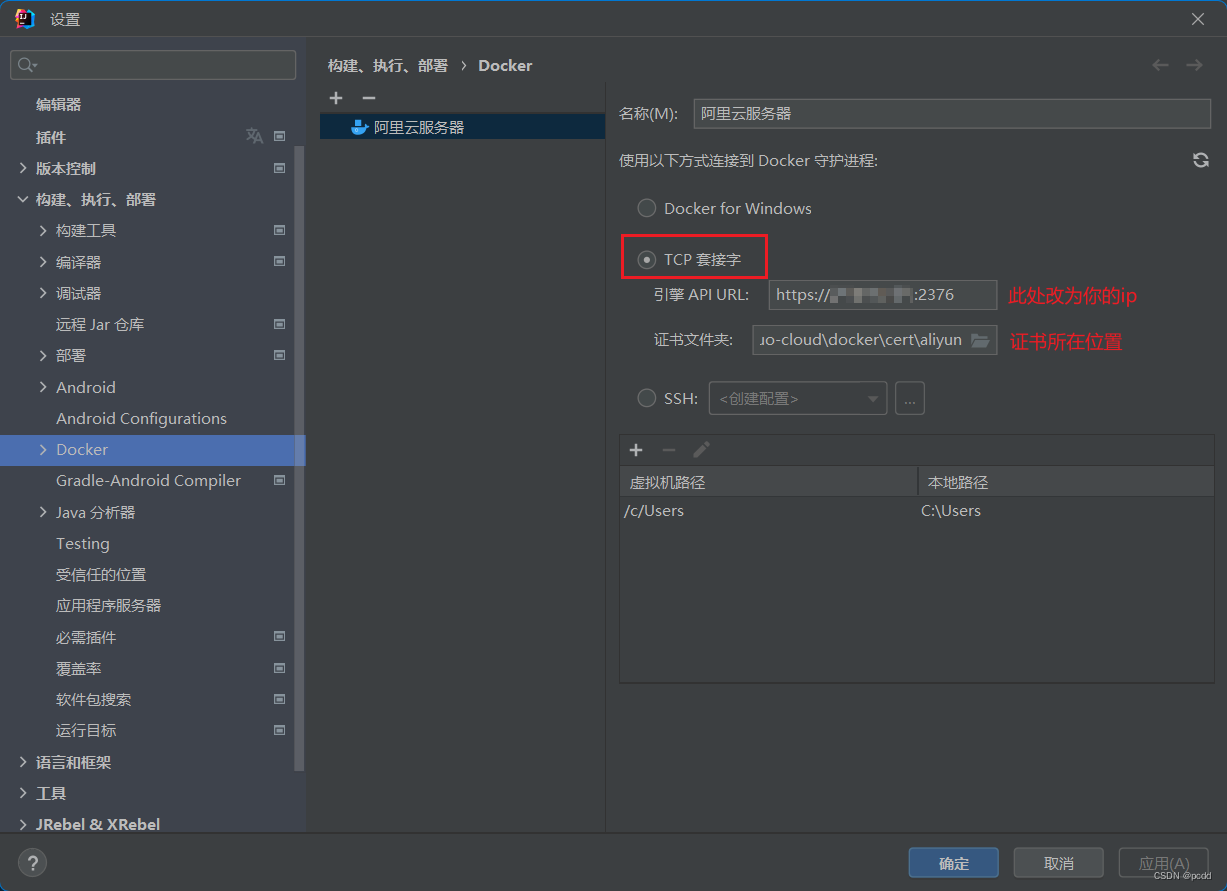This screenshot has height=891, width=1227.
Task: Select the SSH radio option
Action: pyautogui.click(x=647, y=398)
